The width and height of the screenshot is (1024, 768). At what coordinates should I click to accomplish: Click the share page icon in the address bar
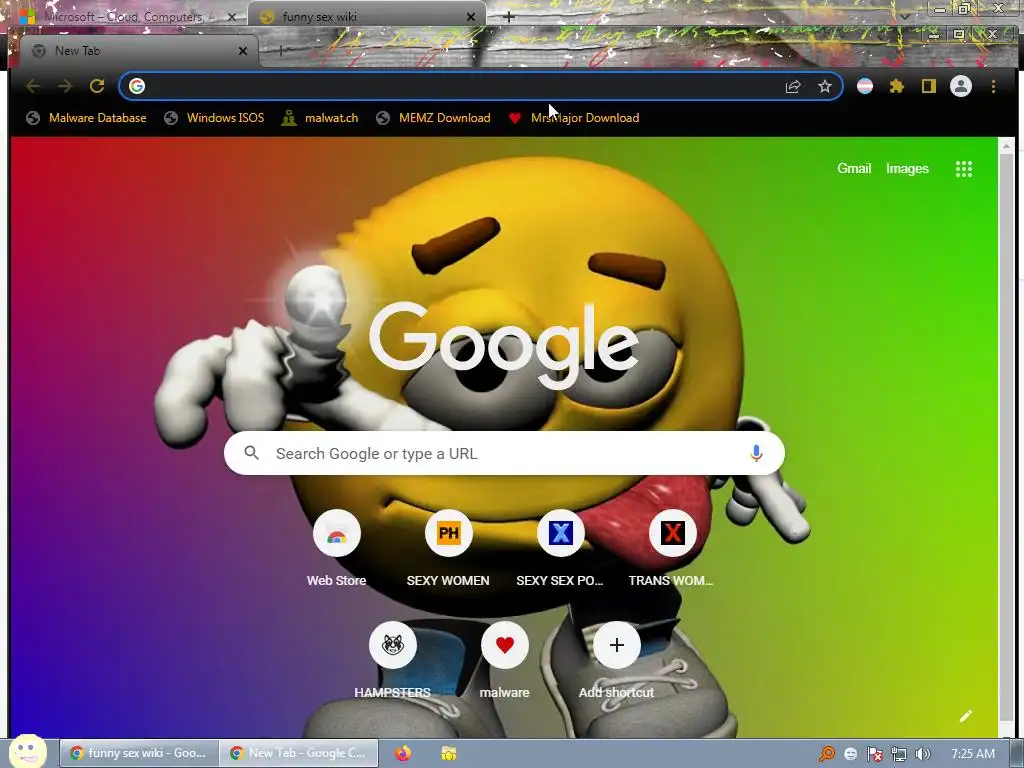793,86
